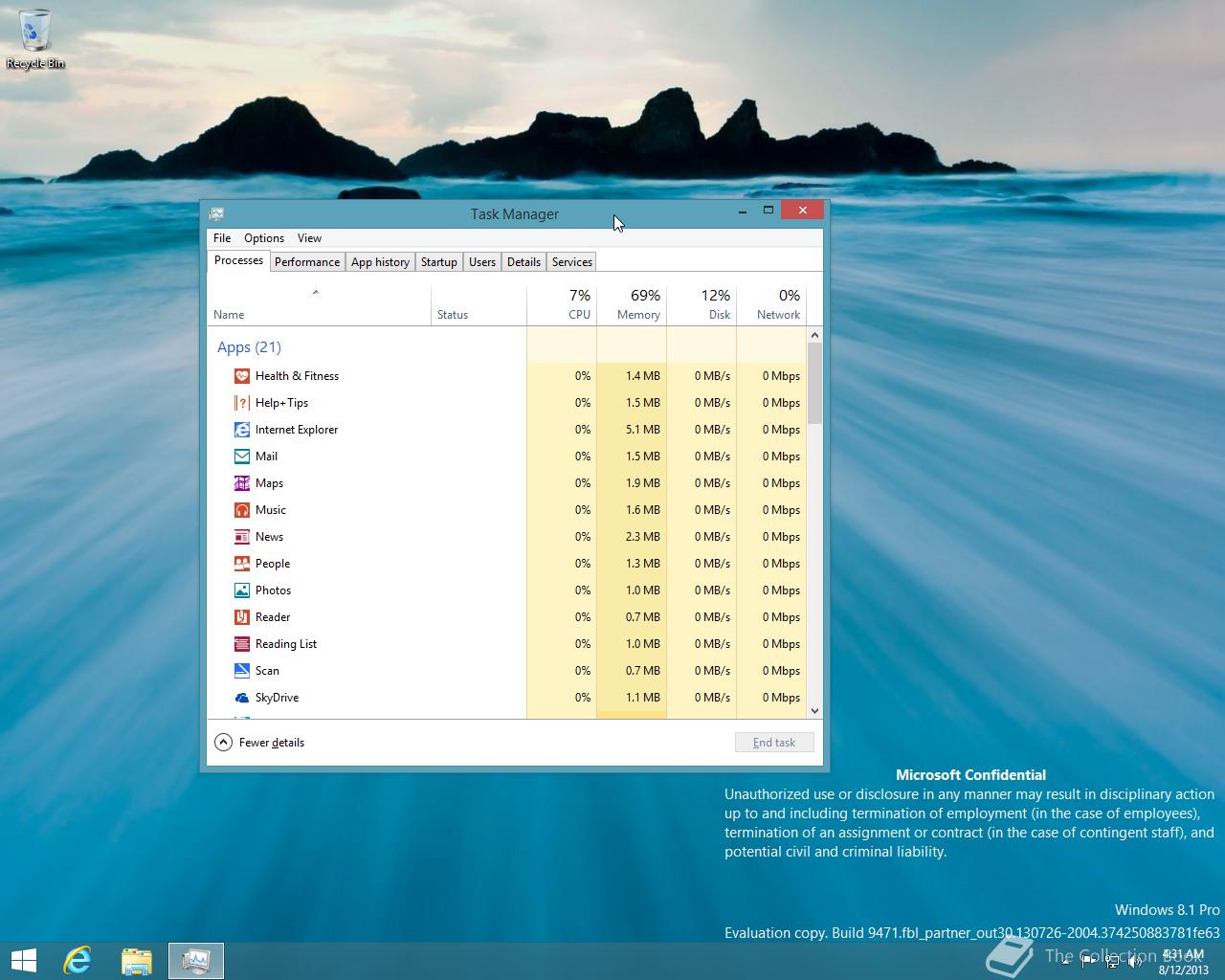
Task: Select the SkyDrive 1.1 MB memory cell
Action: [632, 698]
